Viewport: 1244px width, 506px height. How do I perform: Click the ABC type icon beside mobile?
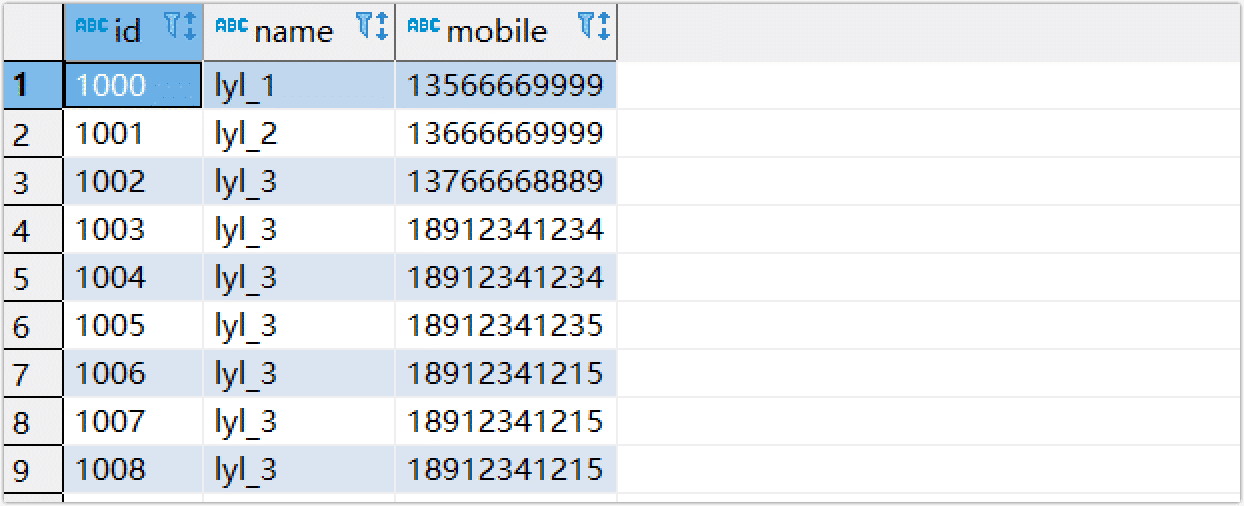point(423,27)
